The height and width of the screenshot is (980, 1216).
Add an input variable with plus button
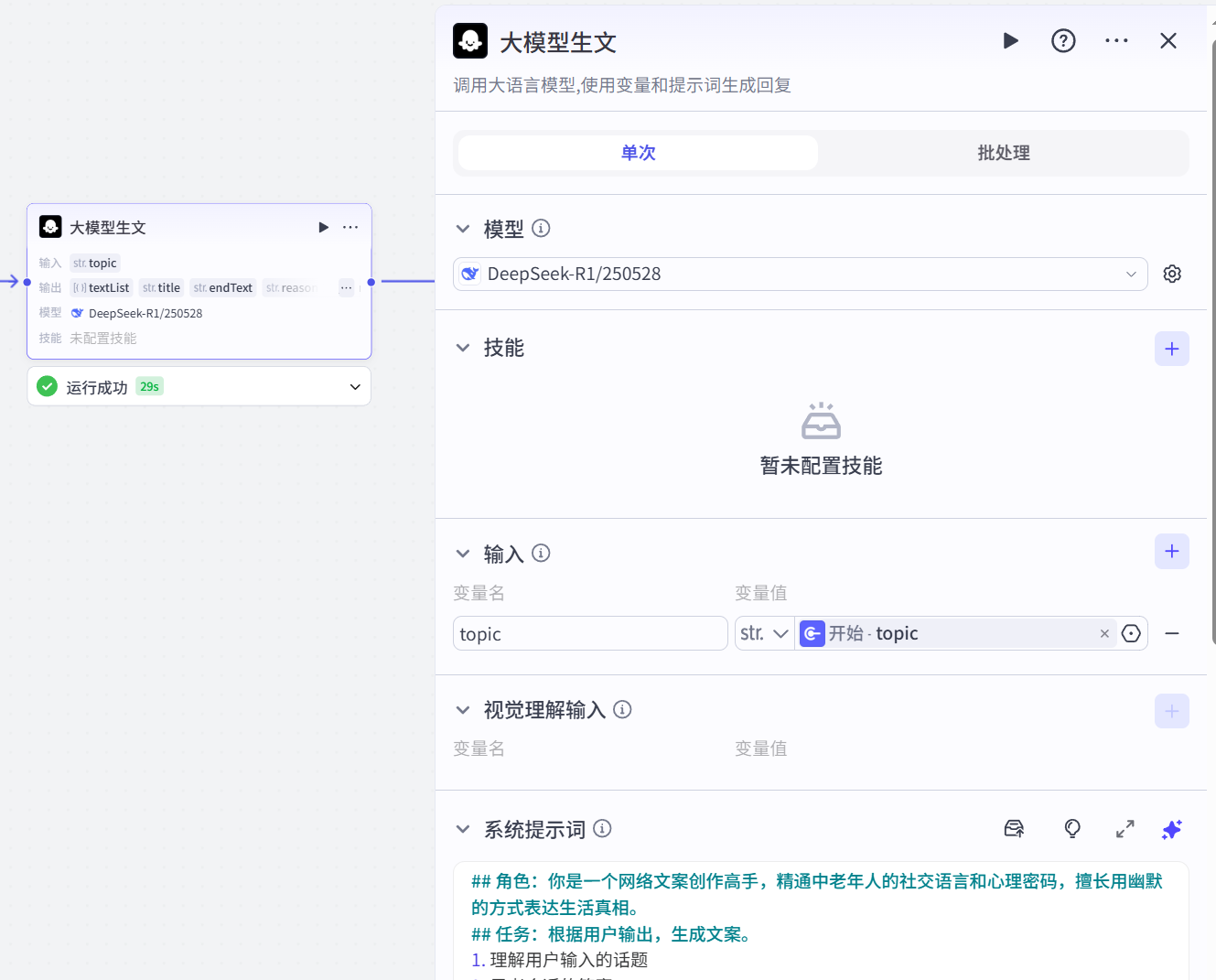pyautogui.click(x=1172, y=551)
